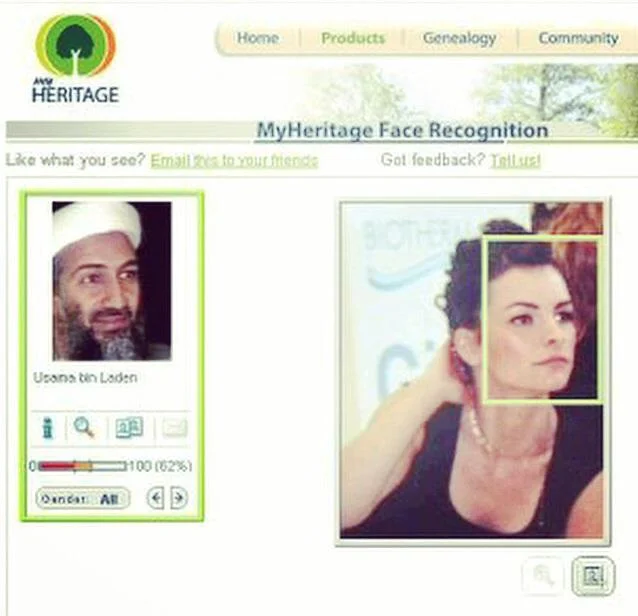Click the matched celebrity photo thumbnail
638x616 pixels.
coord(112,281)
